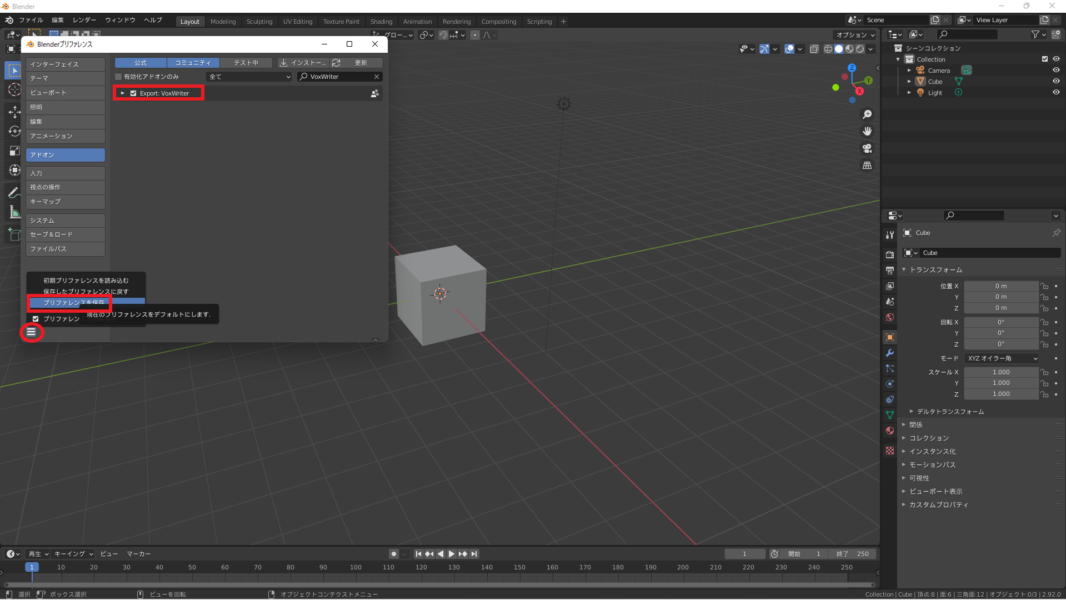Select the Measure tool
Viewport: 1066px width, 600px height.
click(x=14, y=213)
